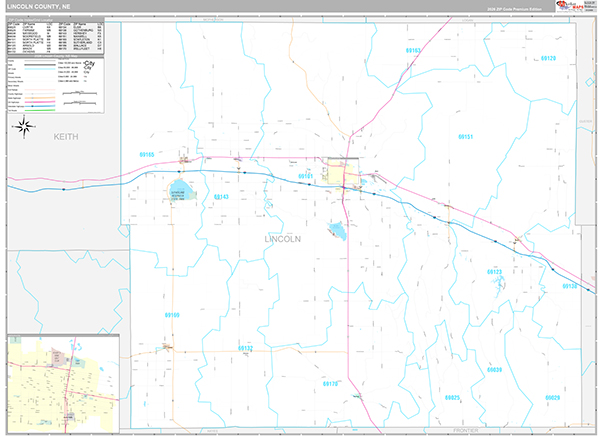
Task: Click the compass rose north arrow
Action: click(24, 127)
